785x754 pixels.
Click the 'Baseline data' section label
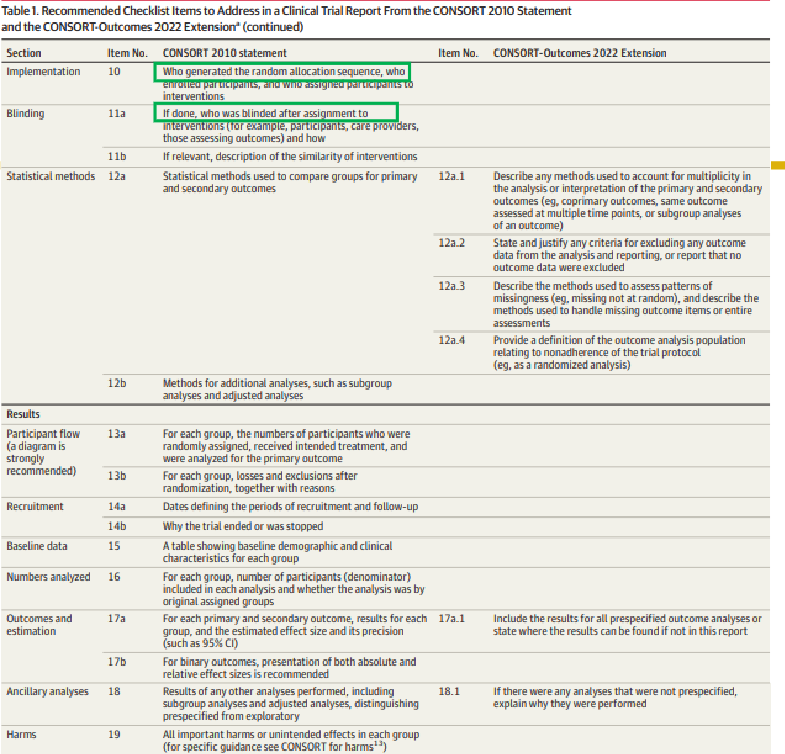37,546
